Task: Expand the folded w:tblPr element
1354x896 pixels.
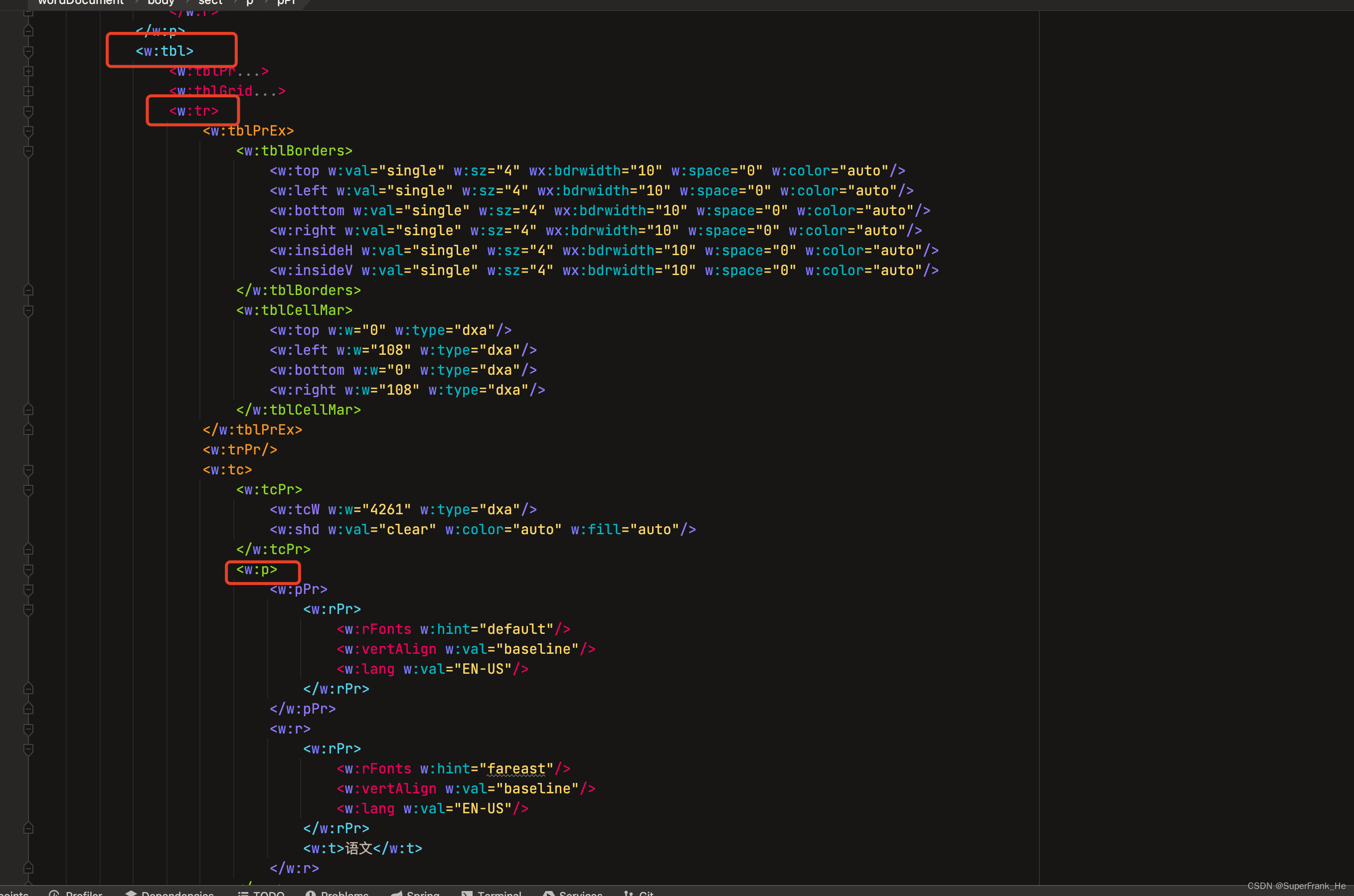Action: (x=28, y=71)
